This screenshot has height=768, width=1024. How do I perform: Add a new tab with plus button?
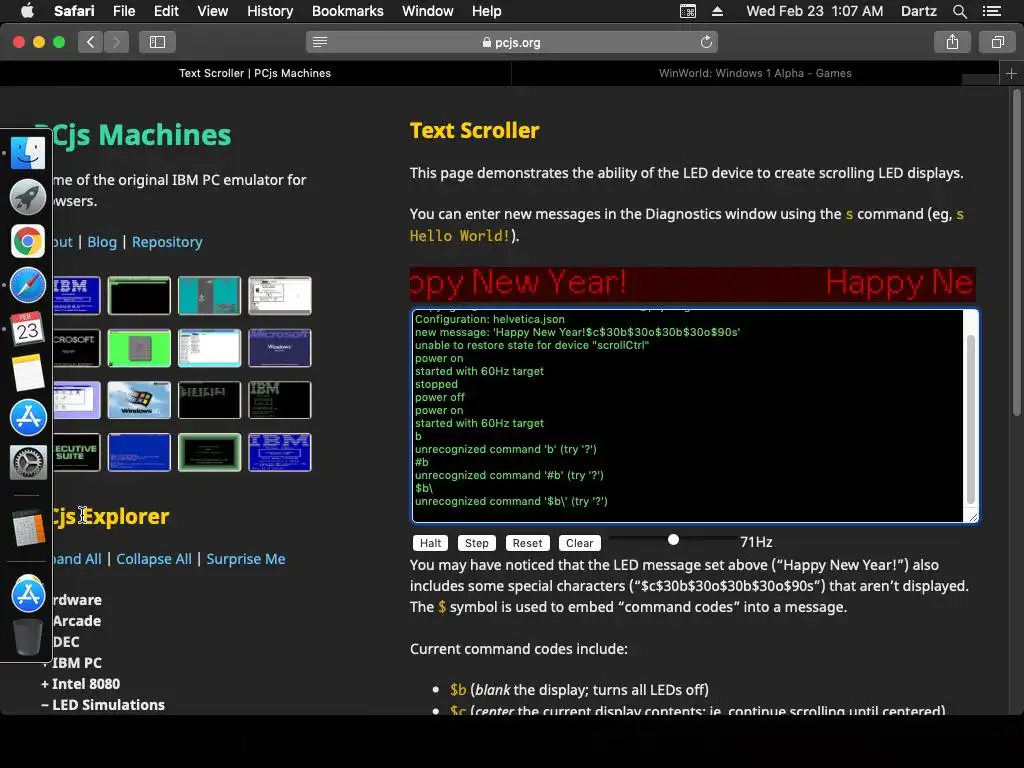coord(1011,73)
